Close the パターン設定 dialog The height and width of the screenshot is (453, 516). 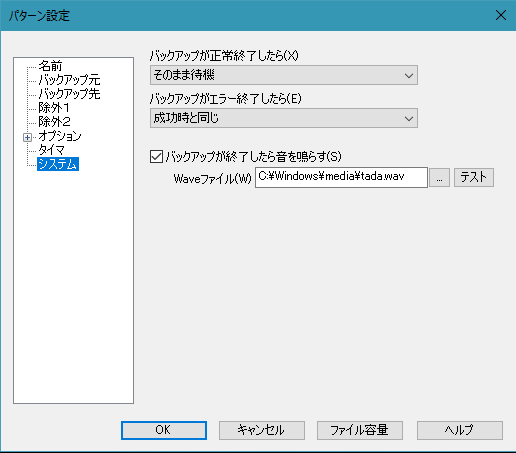pos(501,15)
